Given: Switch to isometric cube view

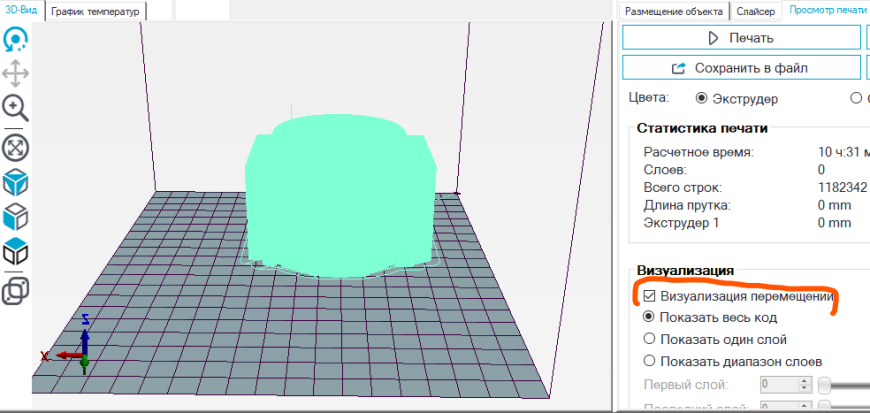Looking at the screenshot, I should [x=16, y=183].
